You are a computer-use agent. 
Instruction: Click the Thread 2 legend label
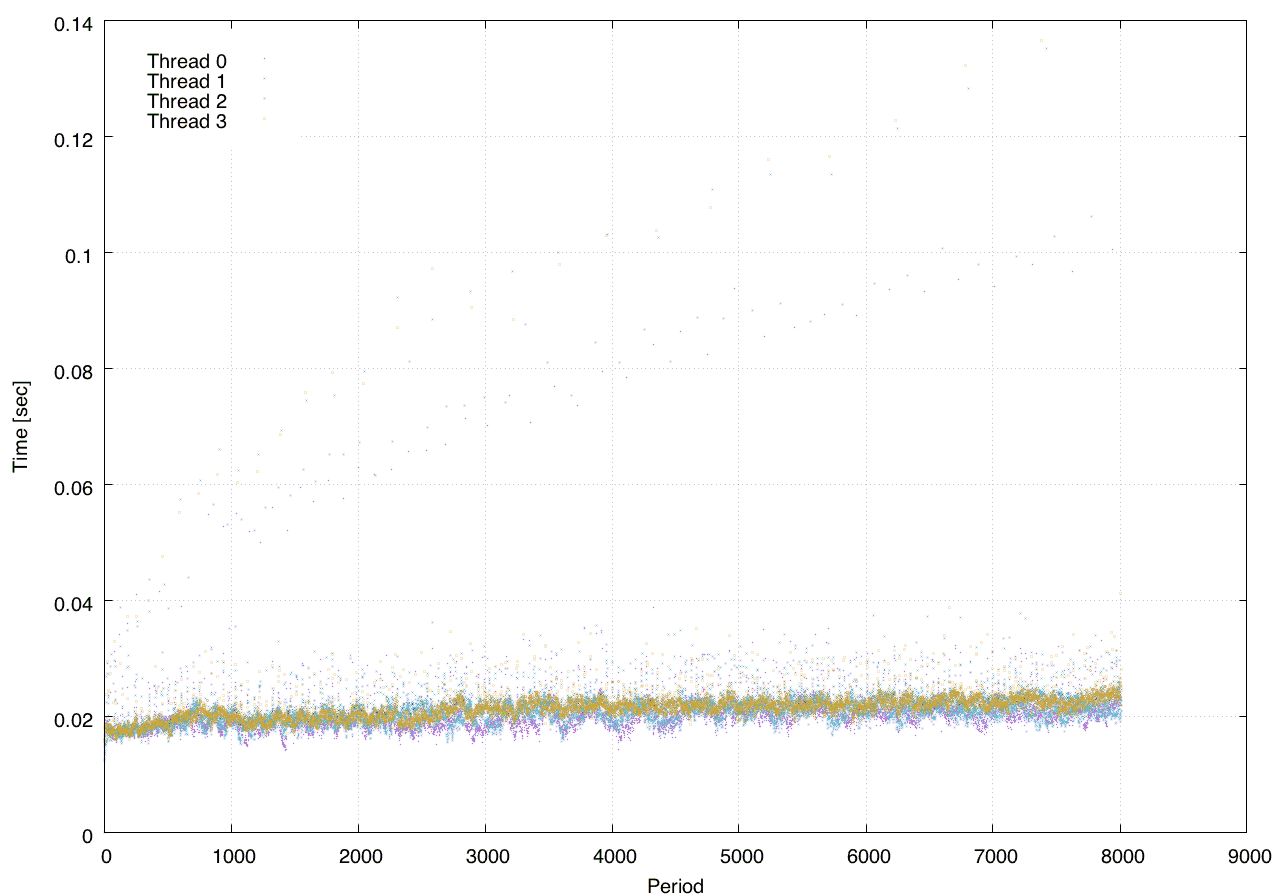(x=187, y=101)
